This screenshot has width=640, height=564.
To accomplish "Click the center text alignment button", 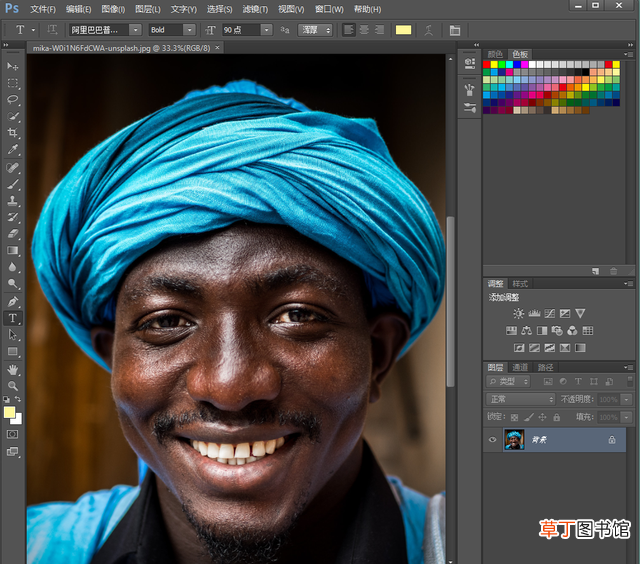I will pos(364,30).
